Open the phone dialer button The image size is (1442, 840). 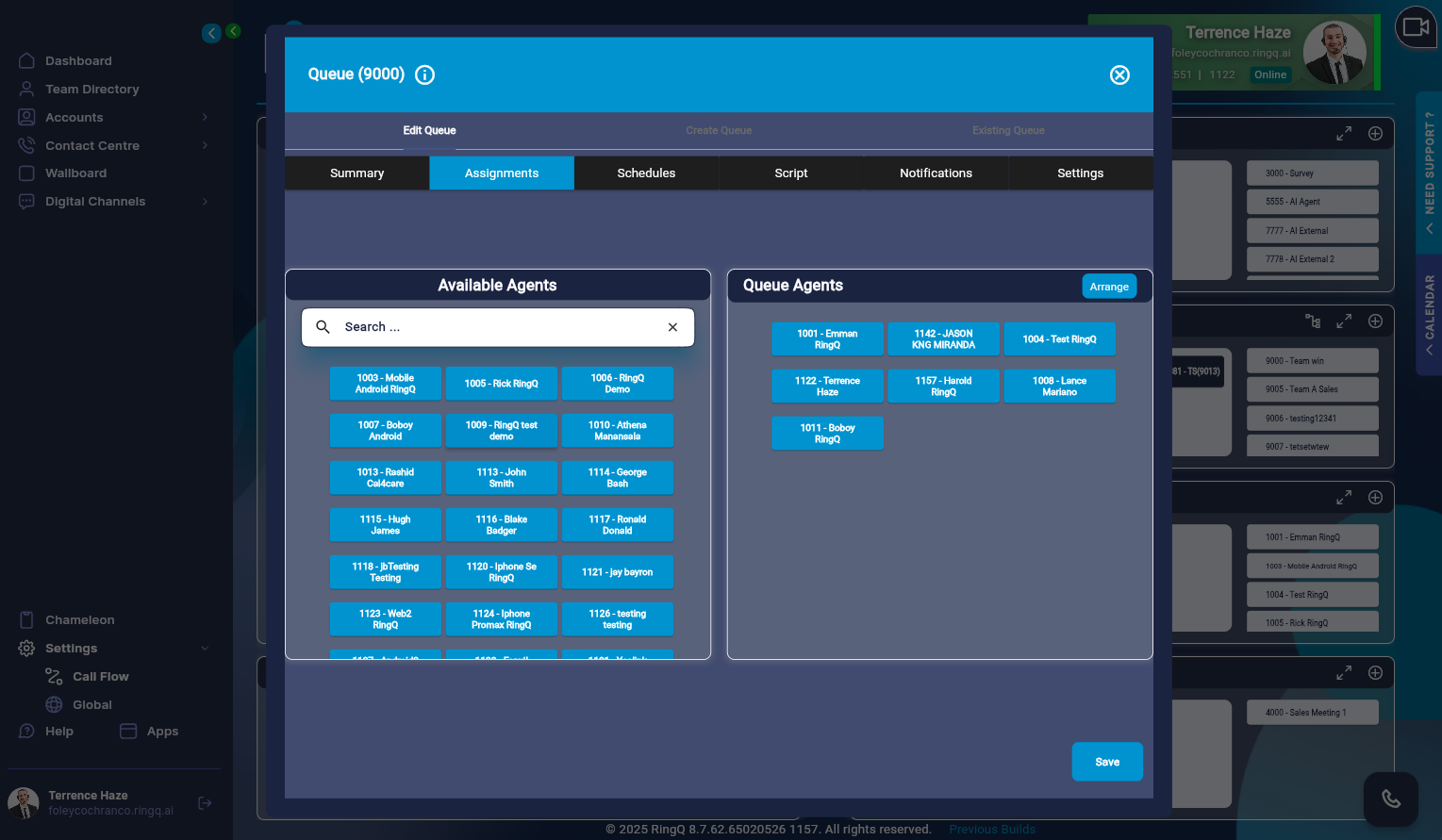coord(1390,799)
